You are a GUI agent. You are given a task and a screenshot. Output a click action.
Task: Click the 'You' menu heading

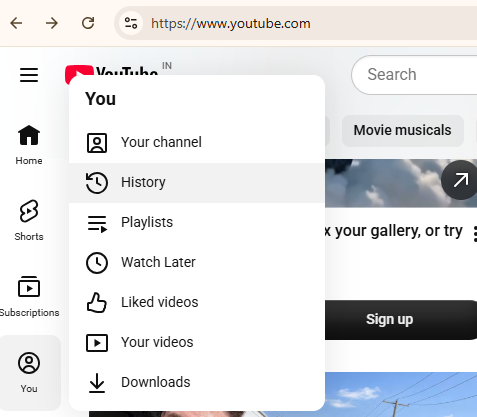coord(100,99)
